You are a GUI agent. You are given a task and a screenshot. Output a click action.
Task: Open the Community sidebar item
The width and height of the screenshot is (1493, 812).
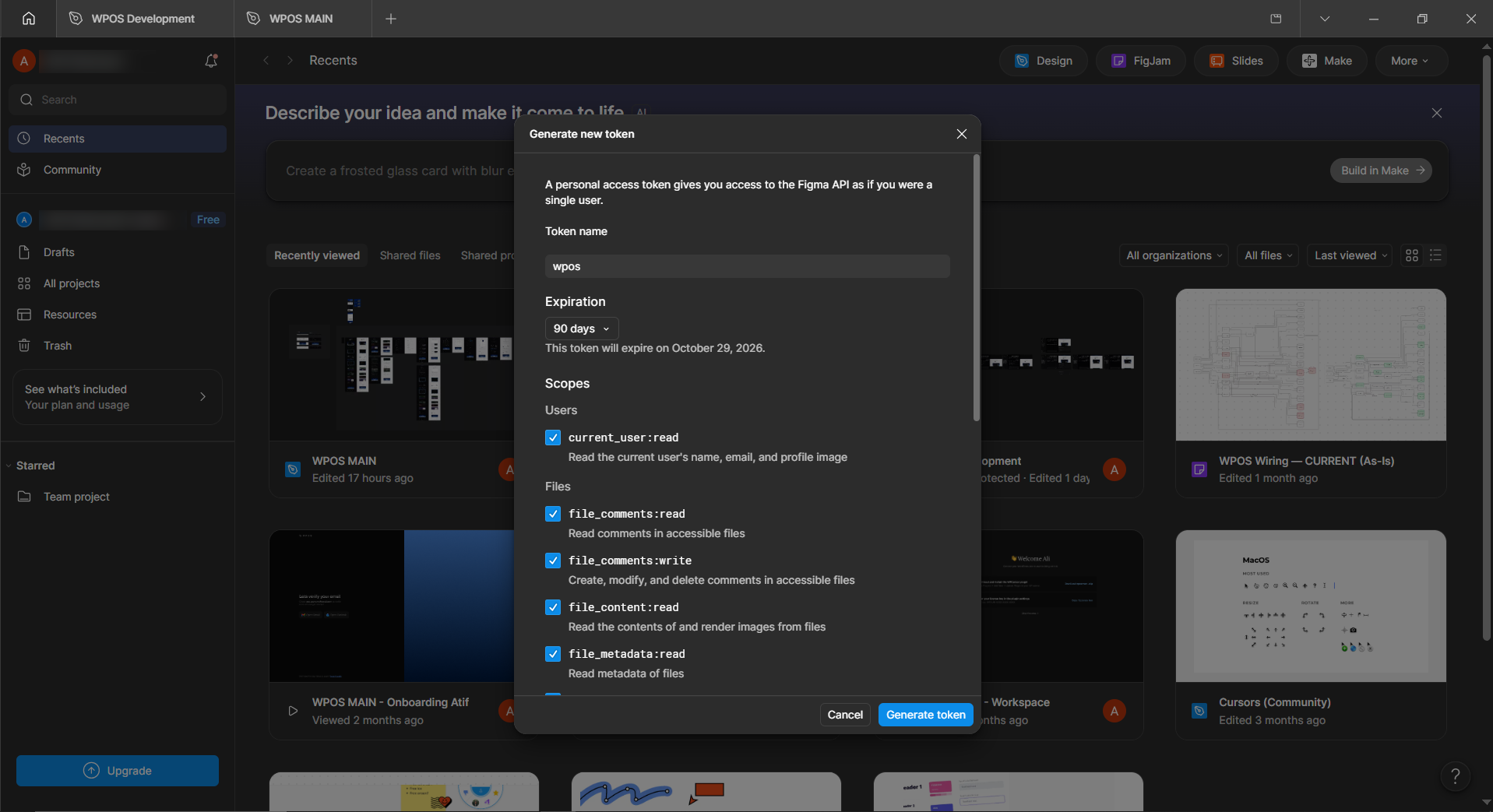tap(118, 170)
